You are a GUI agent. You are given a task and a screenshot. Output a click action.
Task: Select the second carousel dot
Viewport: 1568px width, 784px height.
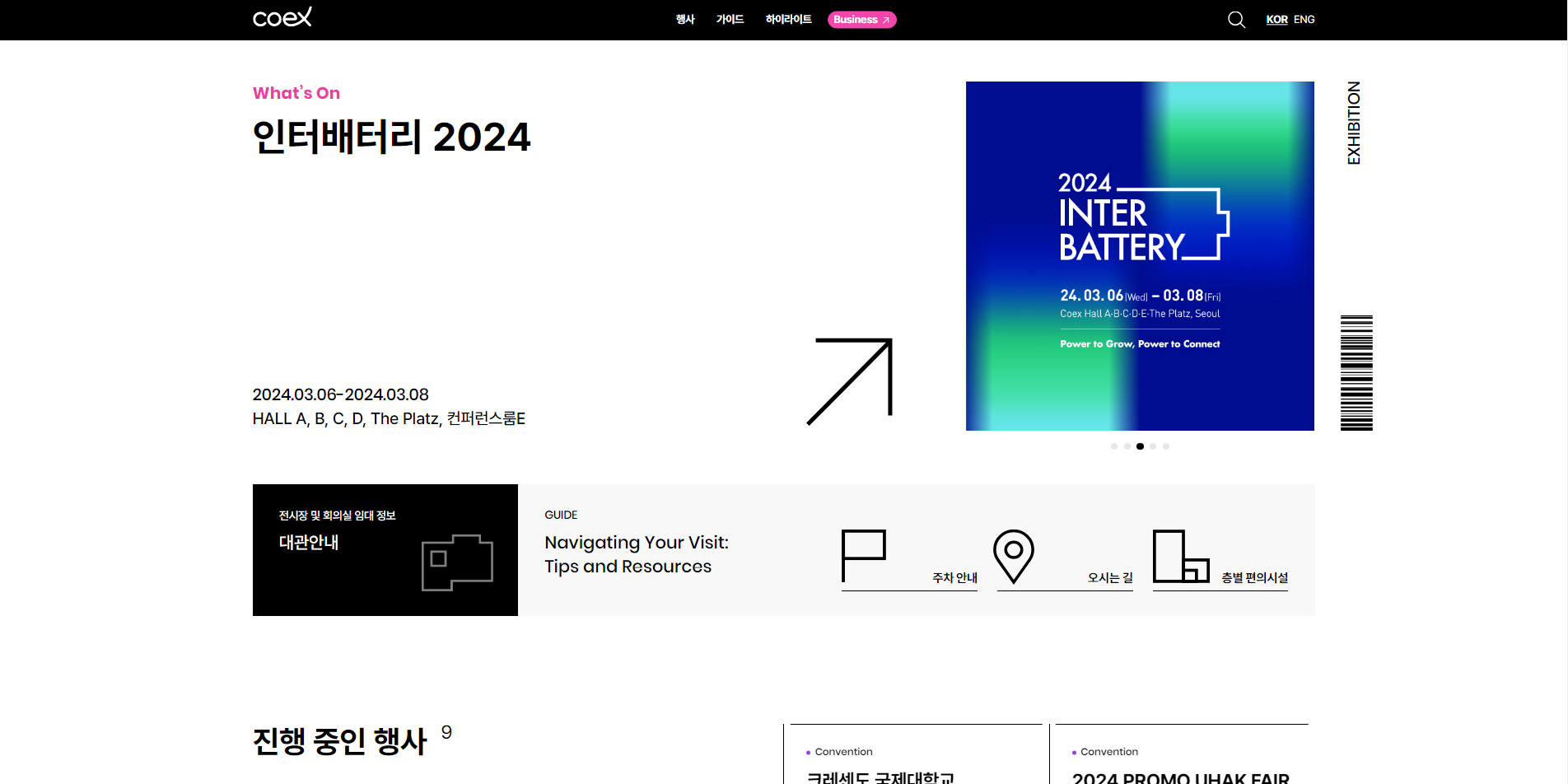coord(1127,446)
